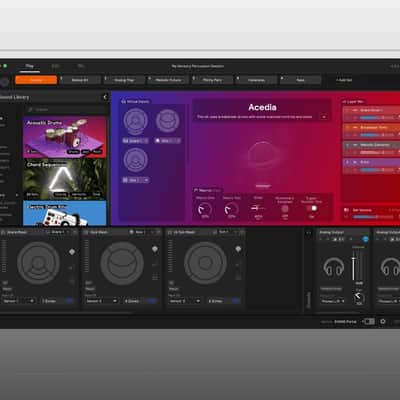Click round icon left of set tabs
This screenshot has width=400, height=400.
point(4,82)
